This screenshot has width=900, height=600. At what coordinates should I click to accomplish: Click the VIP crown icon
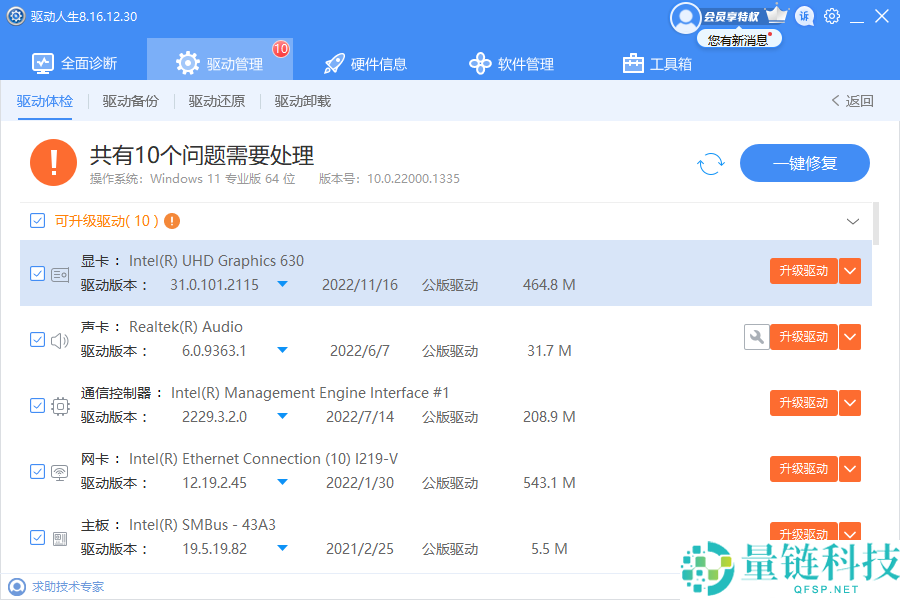[777, 14]
